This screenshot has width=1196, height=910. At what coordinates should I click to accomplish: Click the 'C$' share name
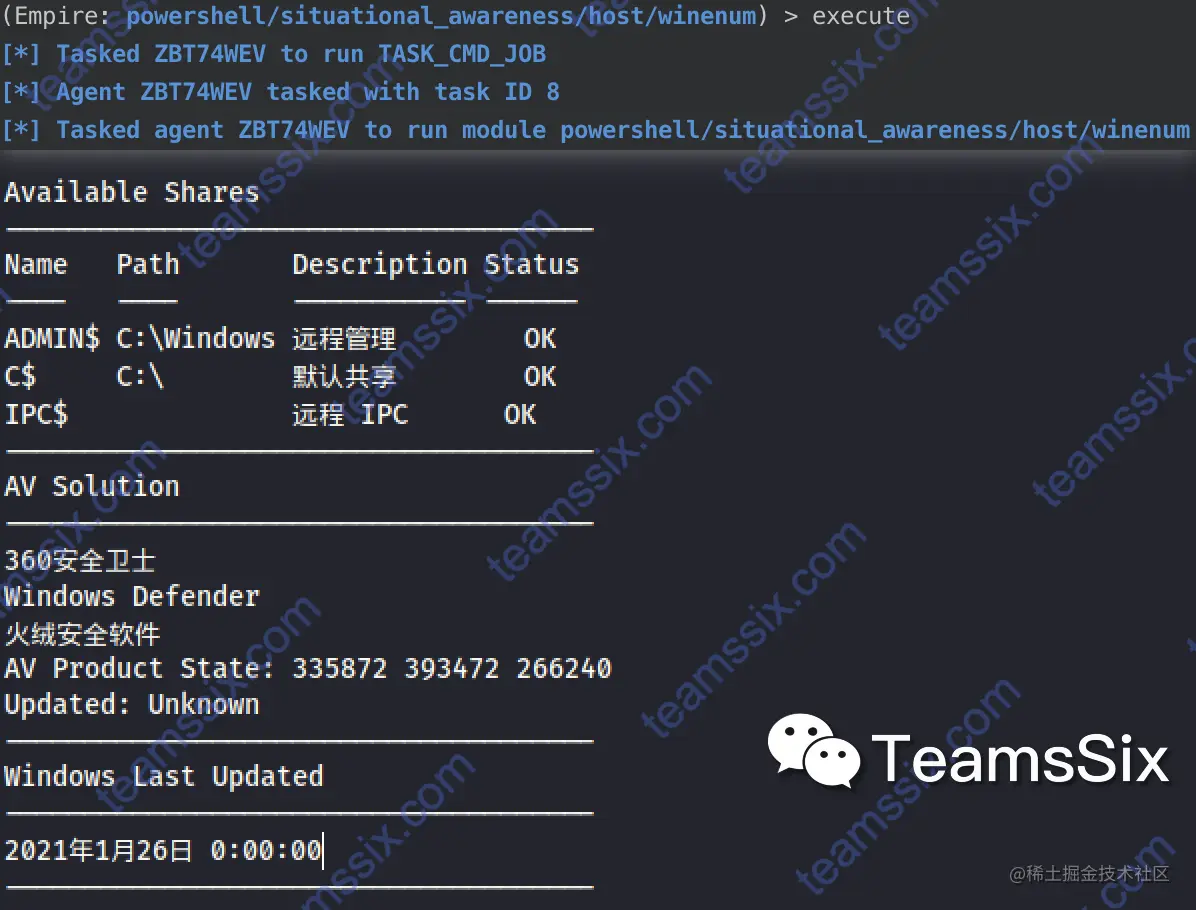[x=21, y=376]
